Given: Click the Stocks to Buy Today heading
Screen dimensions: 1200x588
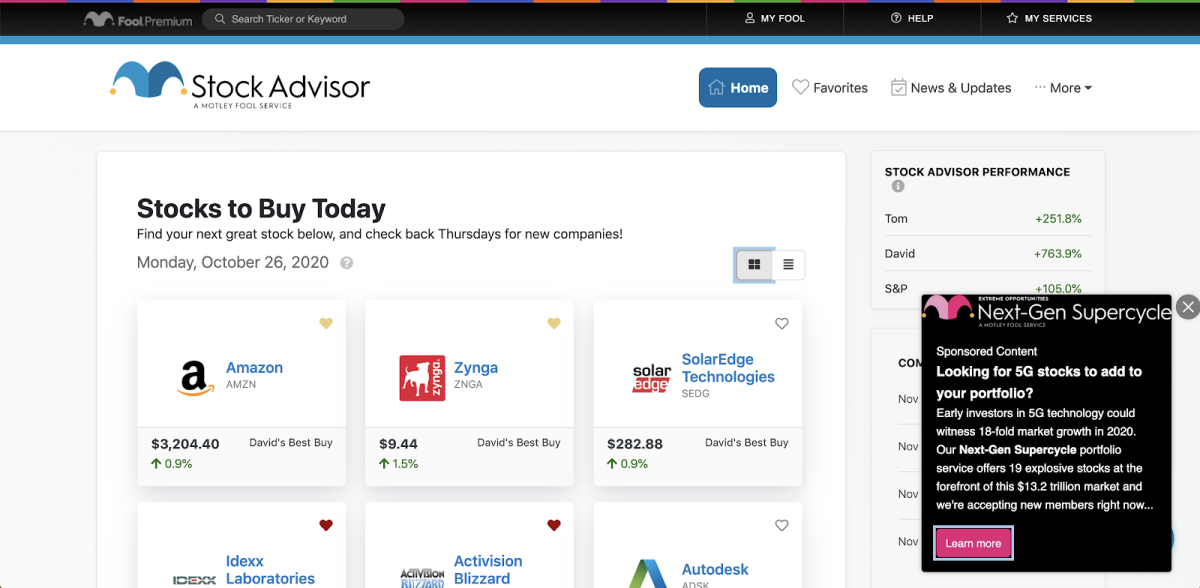Looking at the screenshot, I should tap(261, 209).
